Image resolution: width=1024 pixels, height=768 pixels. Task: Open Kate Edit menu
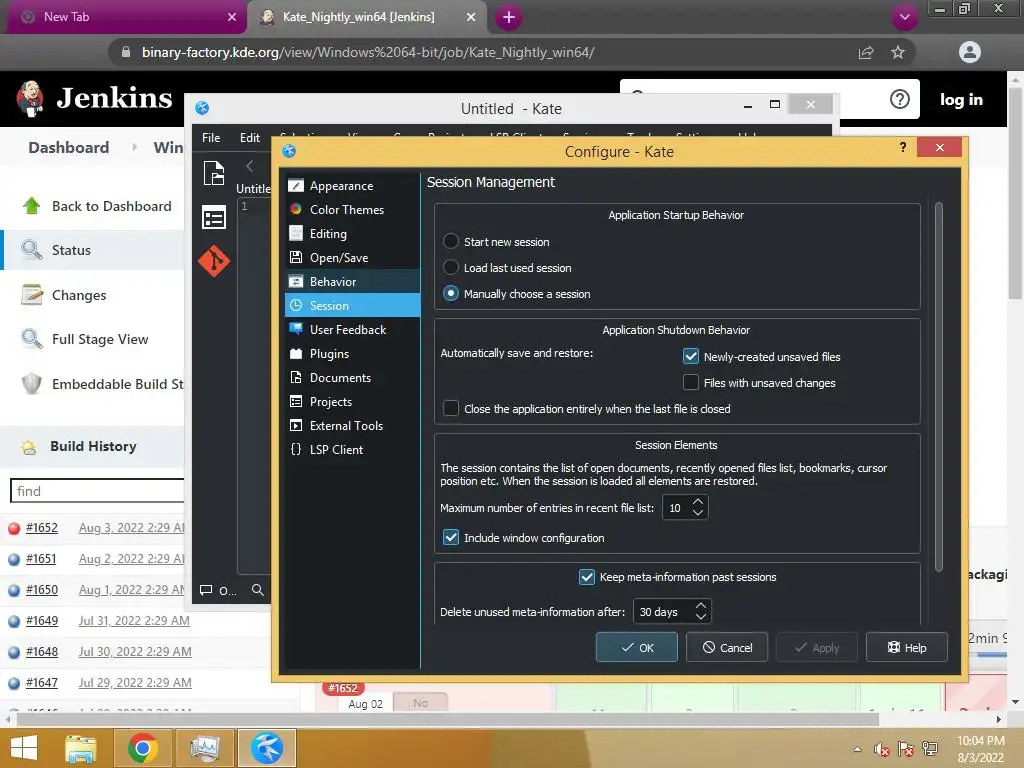(x=249, y=138)
